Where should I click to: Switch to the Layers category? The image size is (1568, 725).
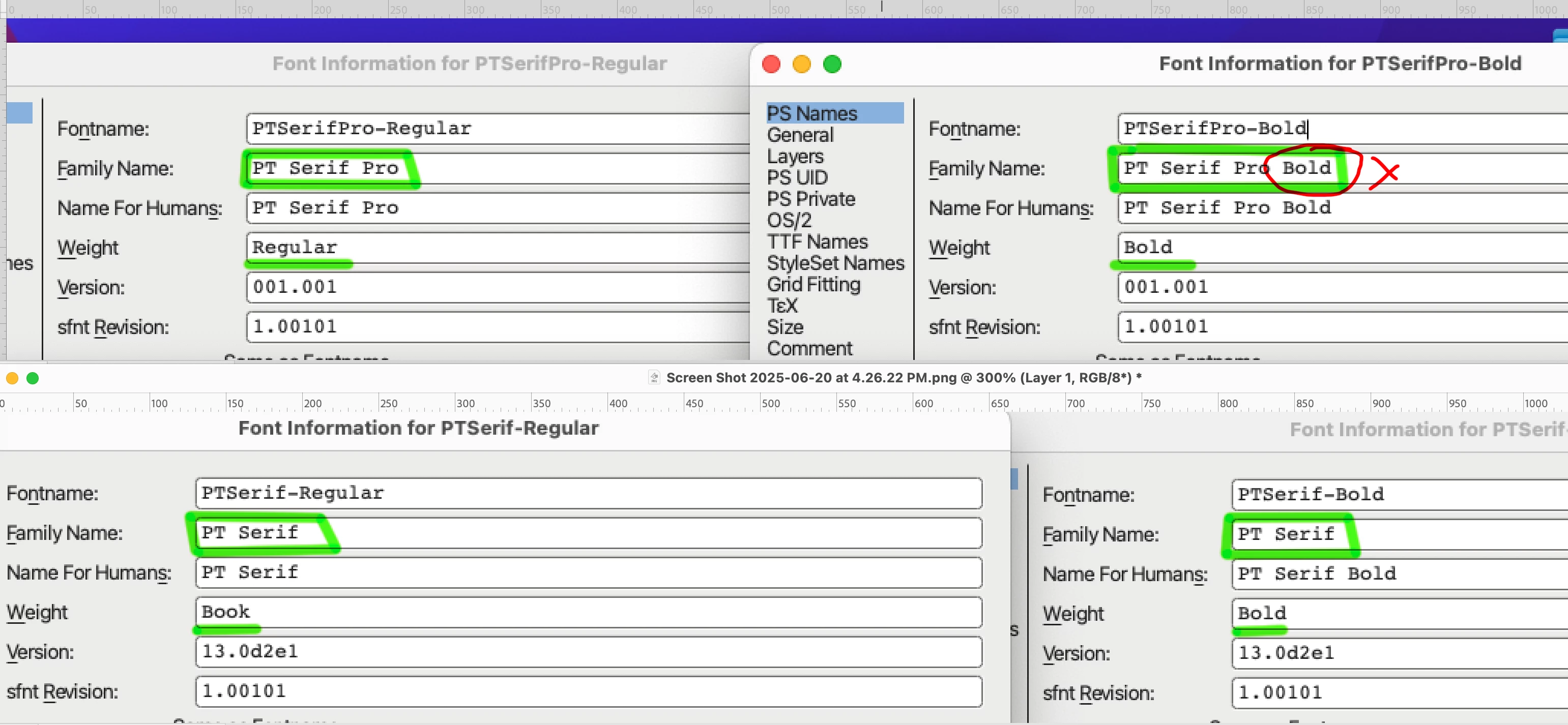click(x=795, y=156)
